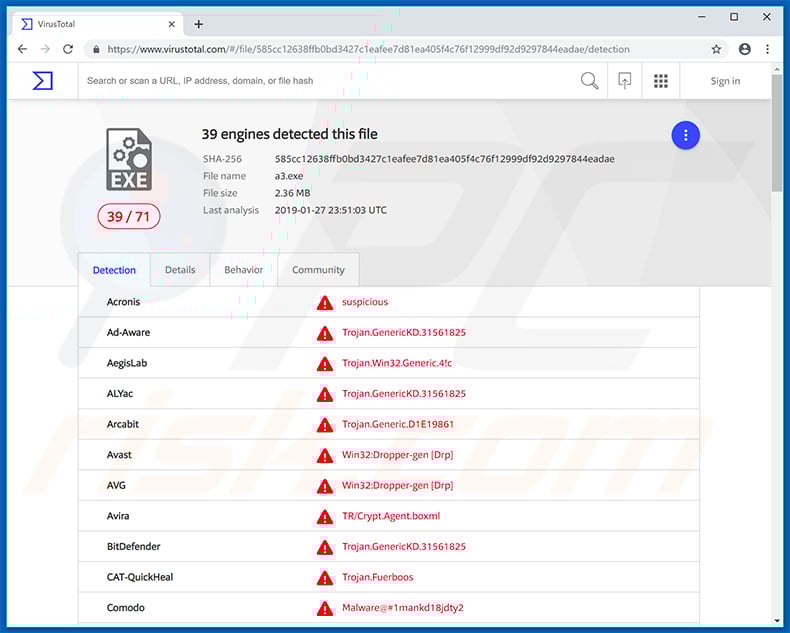Screen dimensions: 790x633
Task: Click Ad-Aware's Trojan.GenericKD.31561825 result
Action: pyautogui.click(x=404, y=333)
